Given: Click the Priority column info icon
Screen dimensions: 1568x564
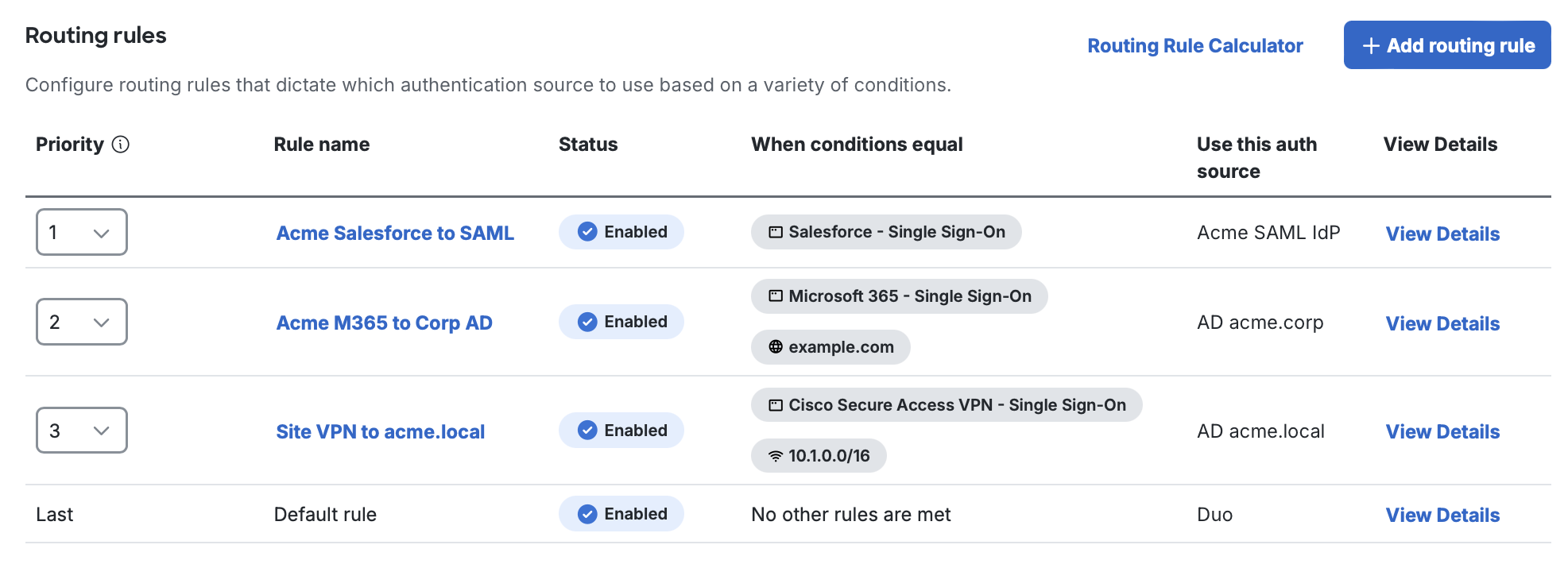Looking at the screenshot, I should tap(121, 144).
